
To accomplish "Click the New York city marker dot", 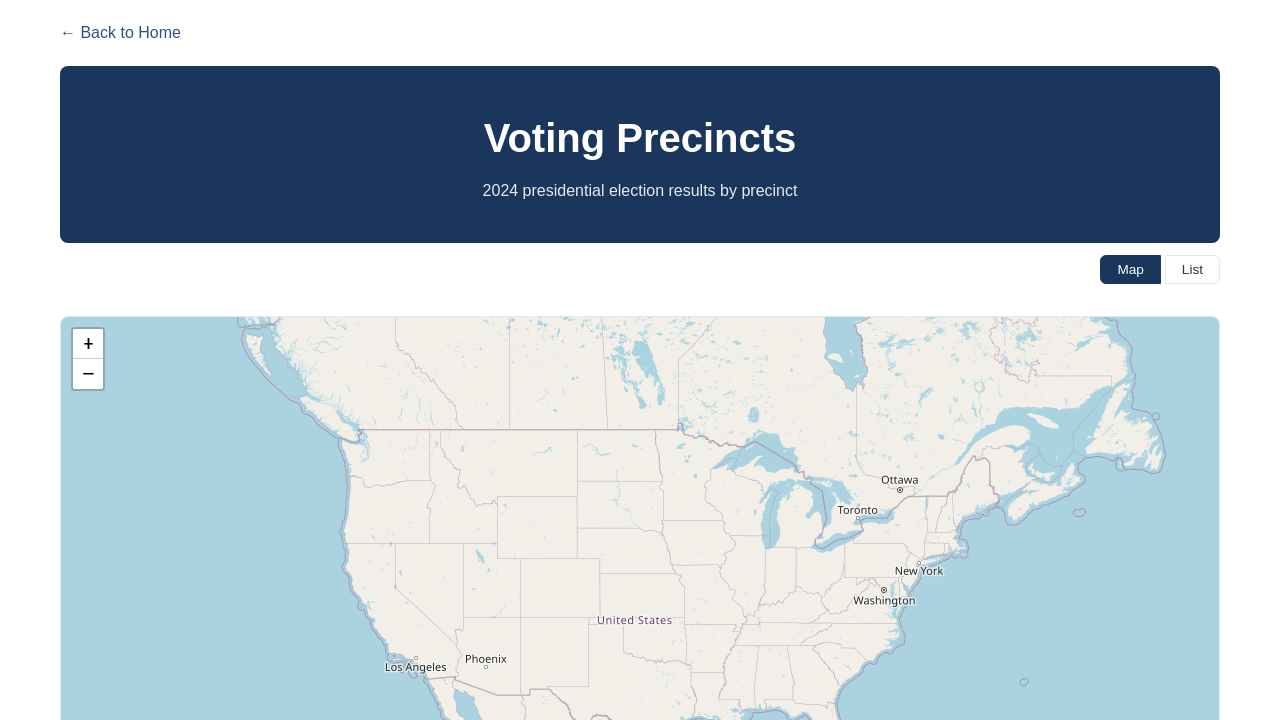I will (919, 563).
